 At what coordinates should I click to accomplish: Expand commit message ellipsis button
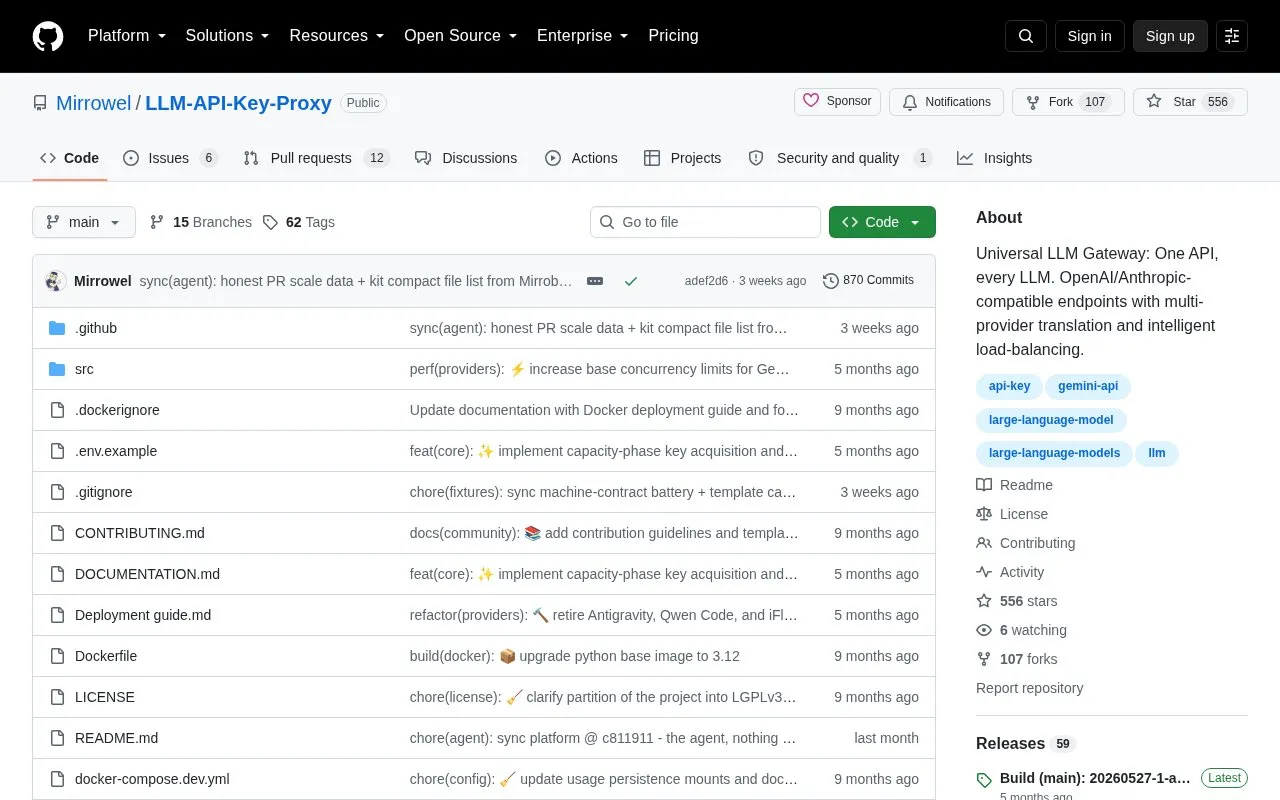[x=595, y=281]
